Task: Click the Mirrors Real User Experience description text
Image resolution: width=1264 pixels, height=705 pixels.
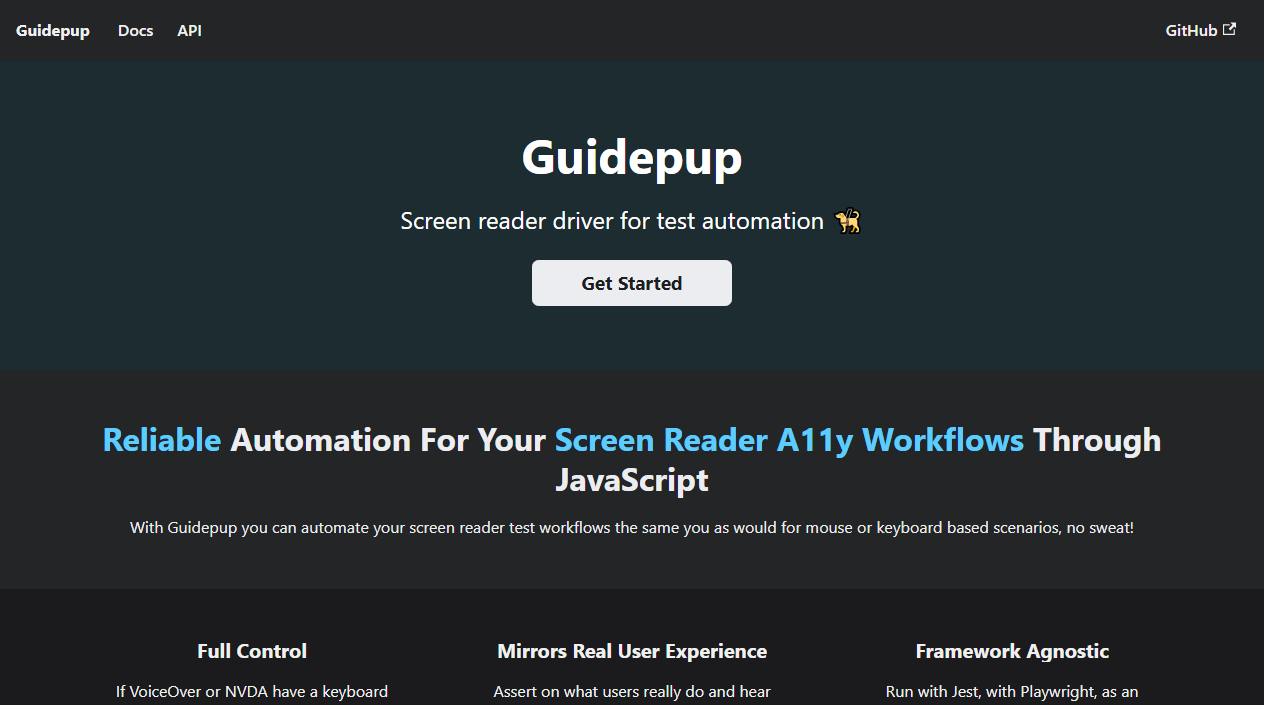Action: pyautogui.click(x=631, y=691)
